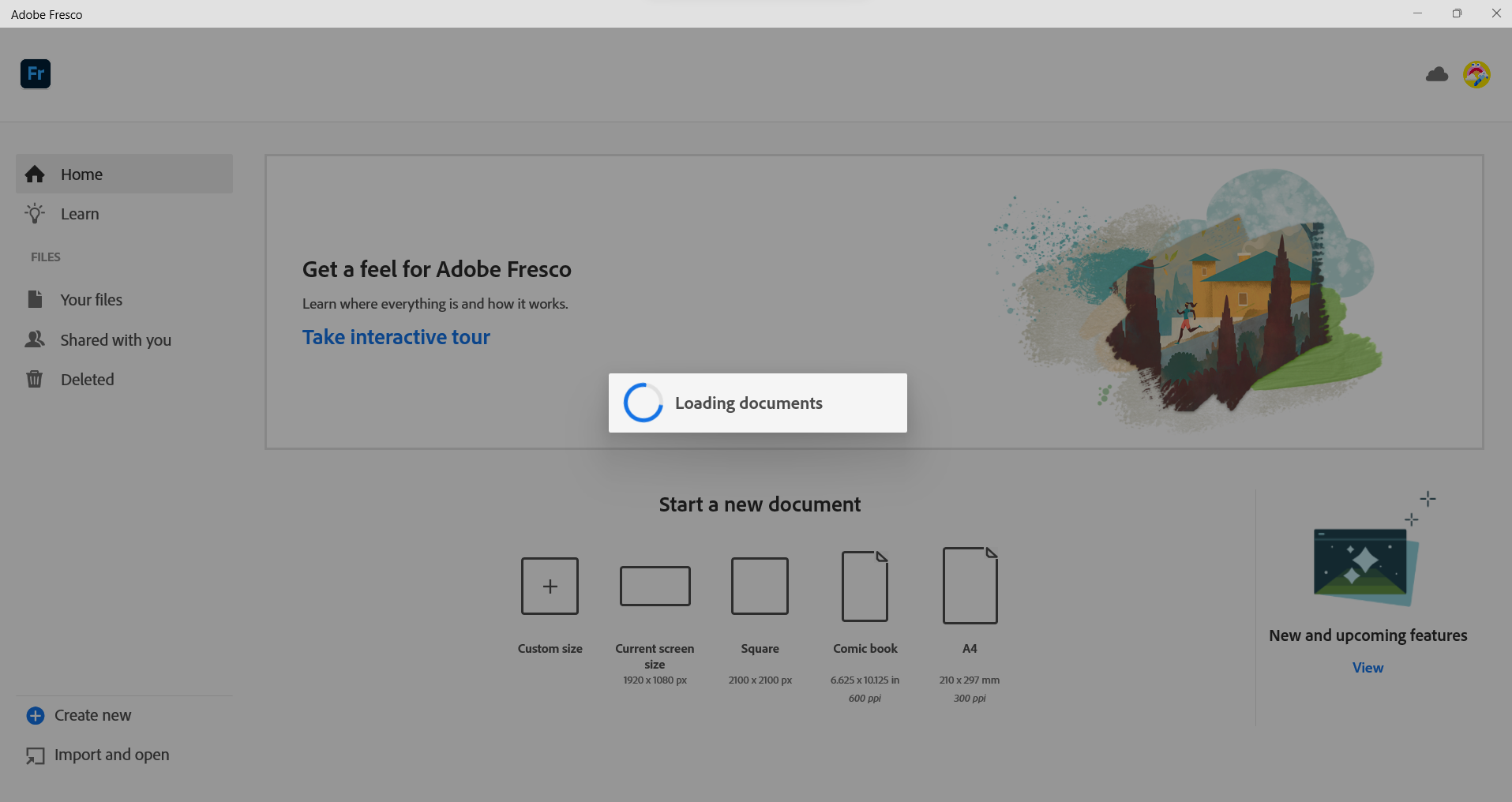Click the Adobe Fresco app logo
Image resolution: width=1512 pixels, height=802 pixels.
pos(34,73)
